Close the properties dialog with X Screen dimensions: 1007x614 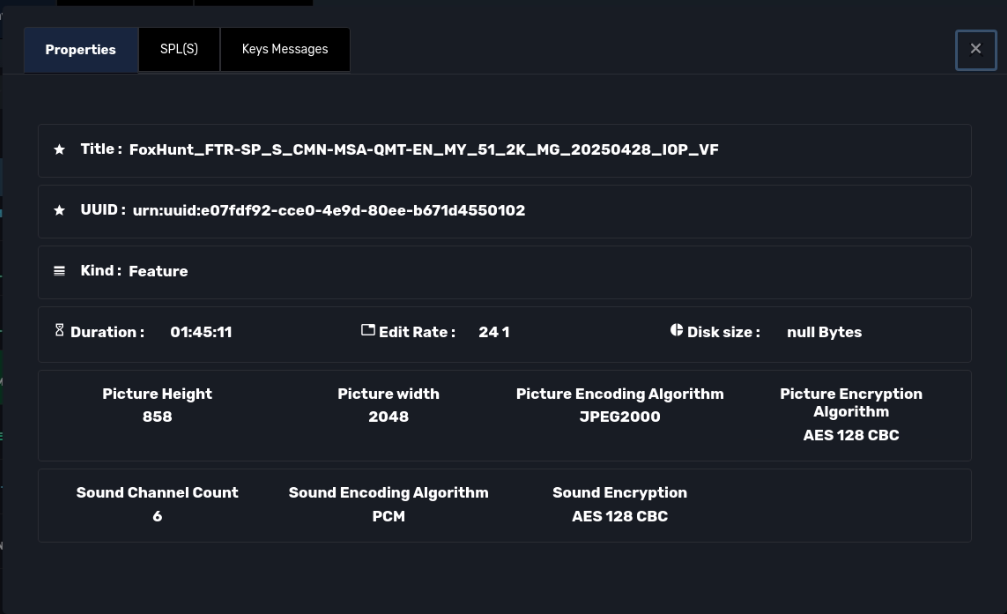[x=975, y=49]
